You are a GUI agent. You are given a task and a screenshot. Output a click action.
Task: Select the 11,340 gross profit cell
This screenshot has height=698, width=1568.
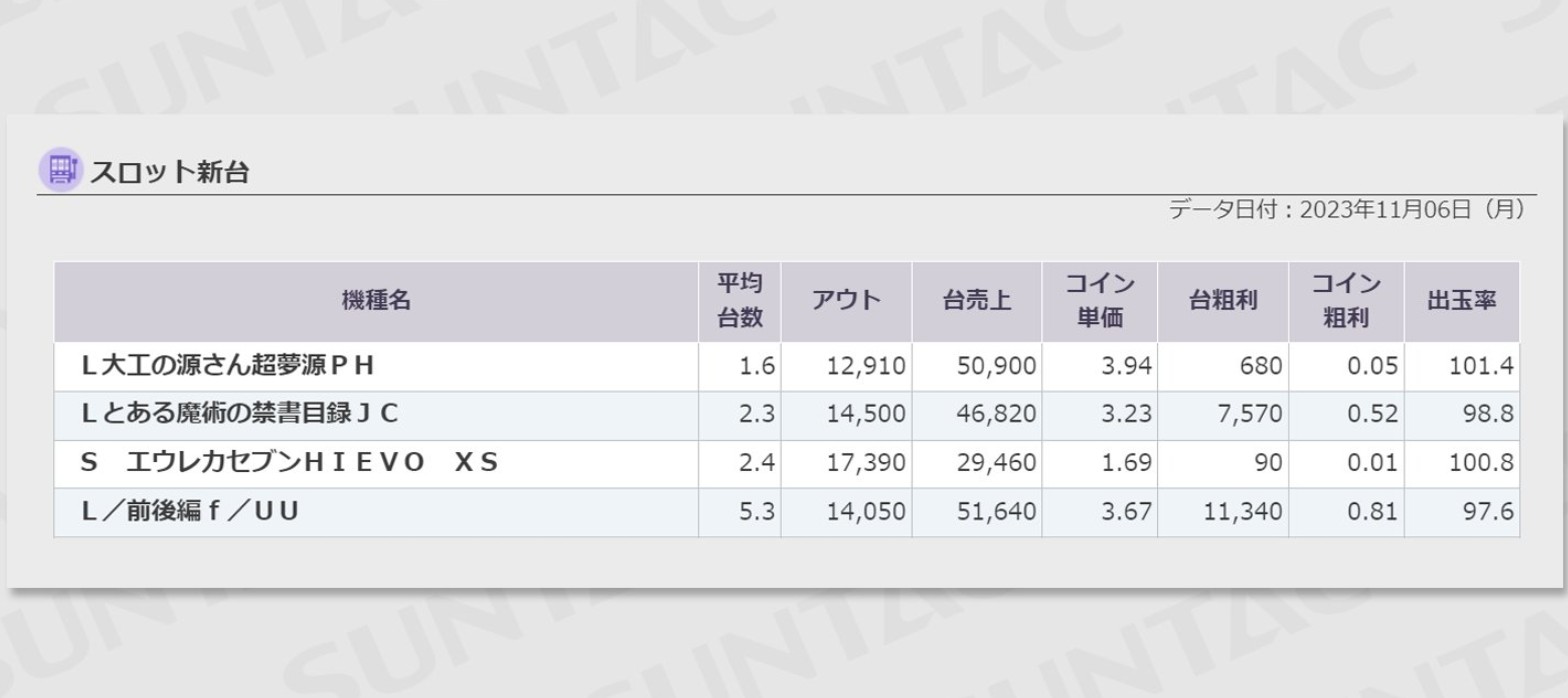[x=1223, y=513]
